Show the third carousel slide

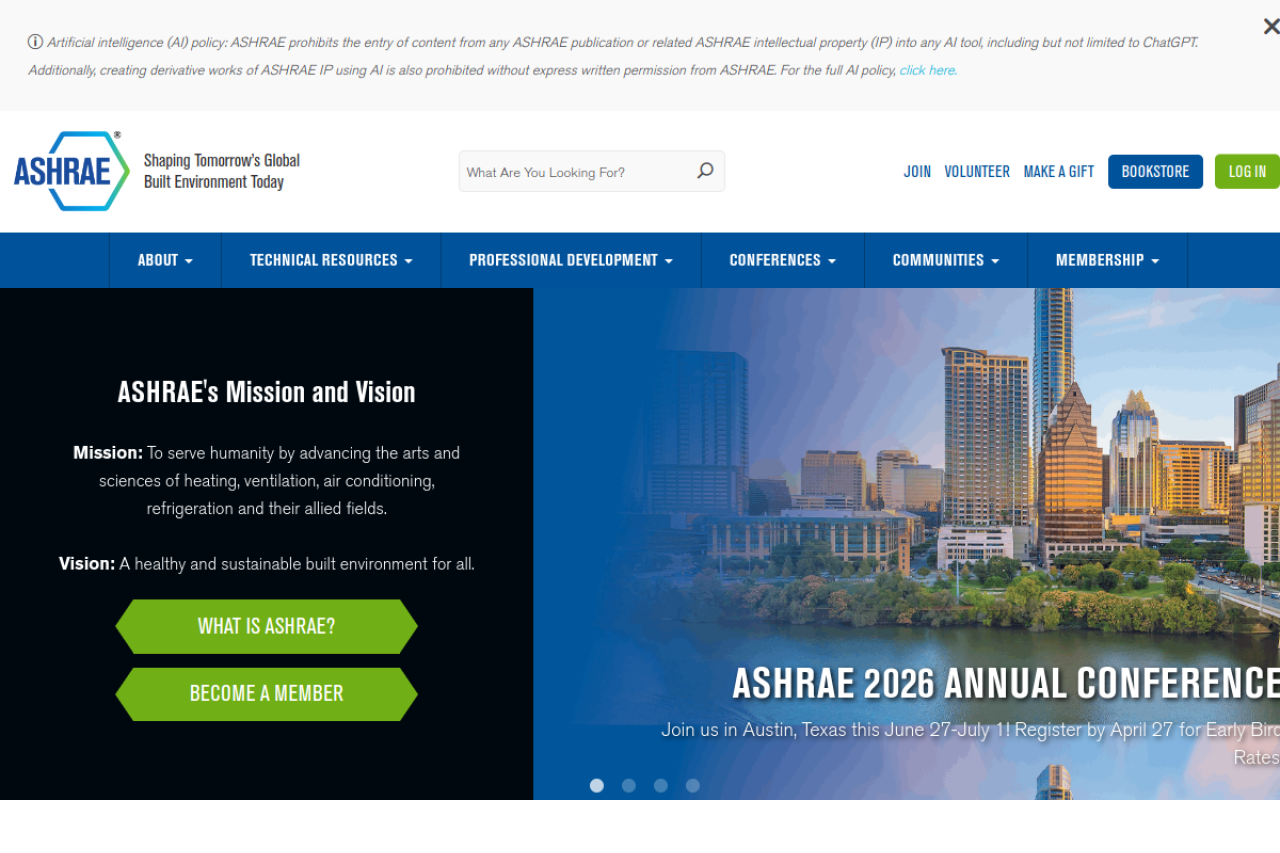pos(661,786)
